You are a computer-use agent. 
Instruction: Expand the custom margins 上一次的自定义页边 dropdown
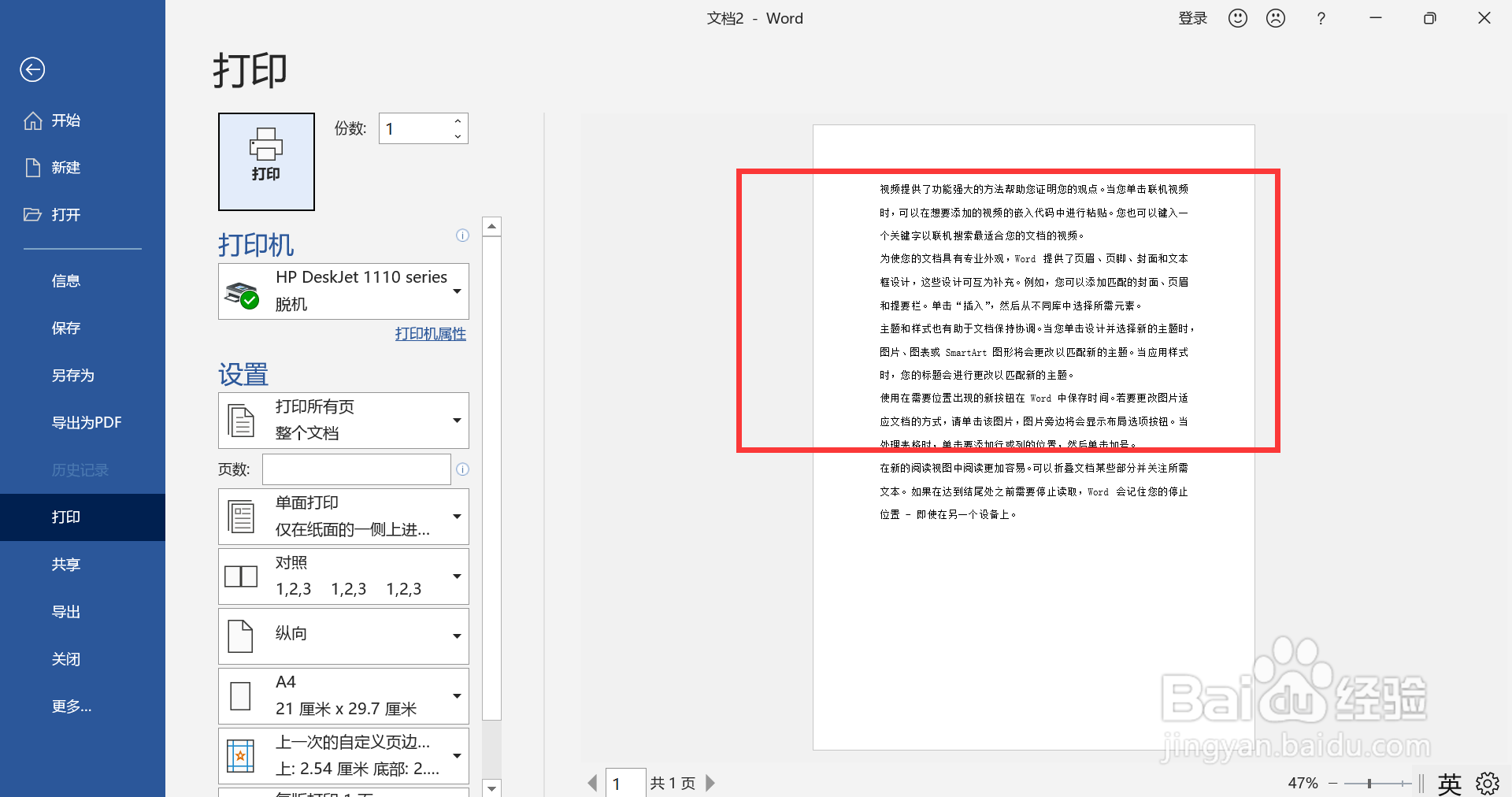pos(343,756)
